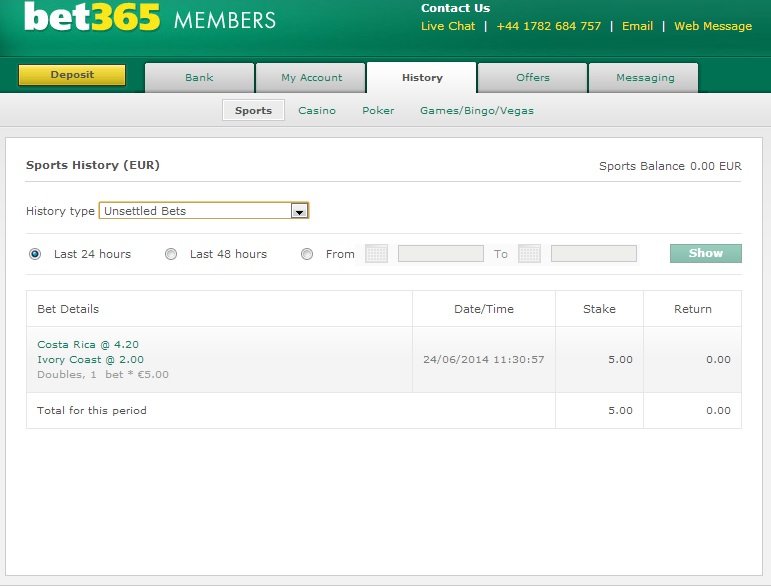Expand the History type dropdown arrow
771x587 pixels.
tap(299, 211)
